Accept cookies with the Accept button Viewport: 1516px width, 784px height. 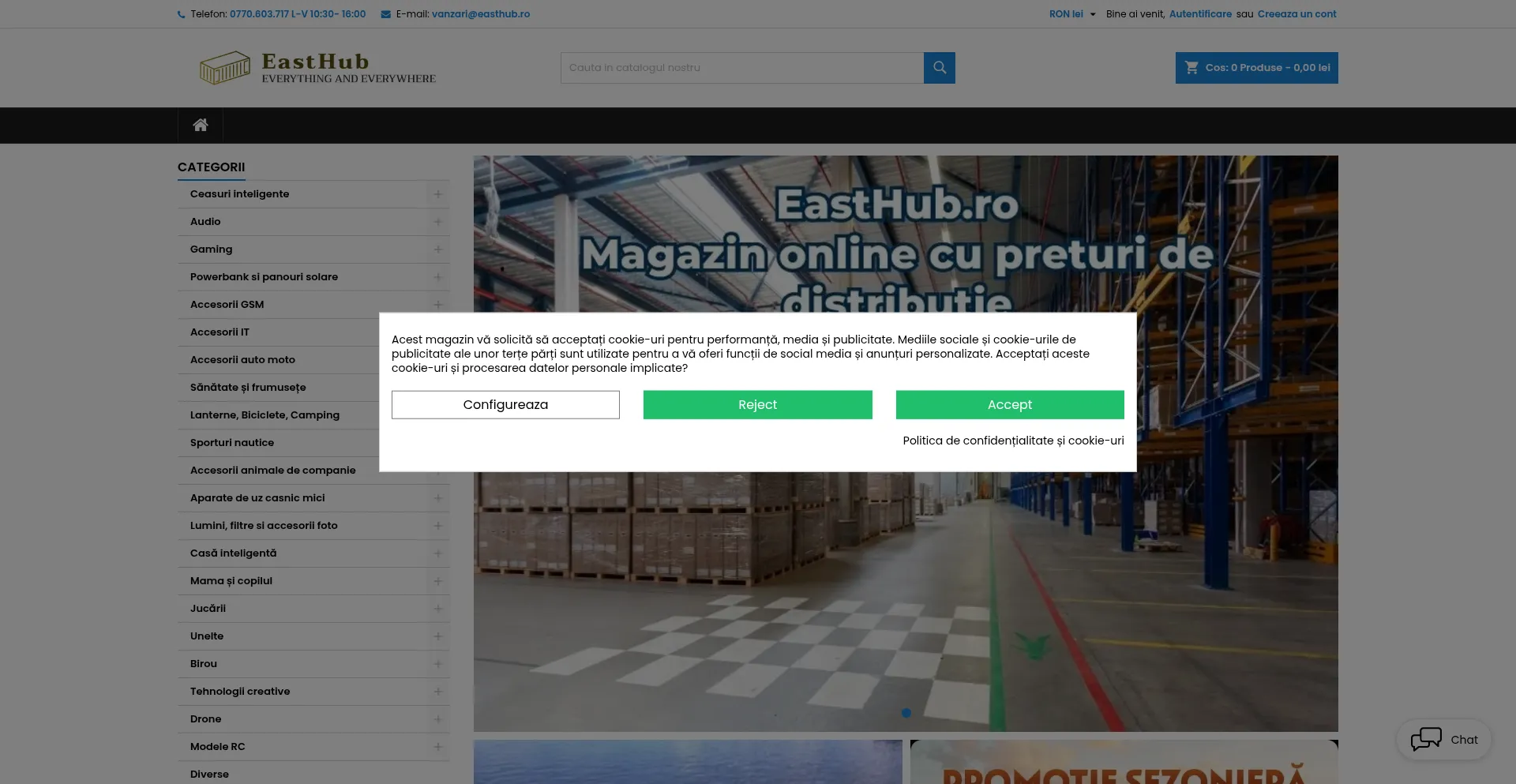pyautogui.click(x=1010, y=405)
